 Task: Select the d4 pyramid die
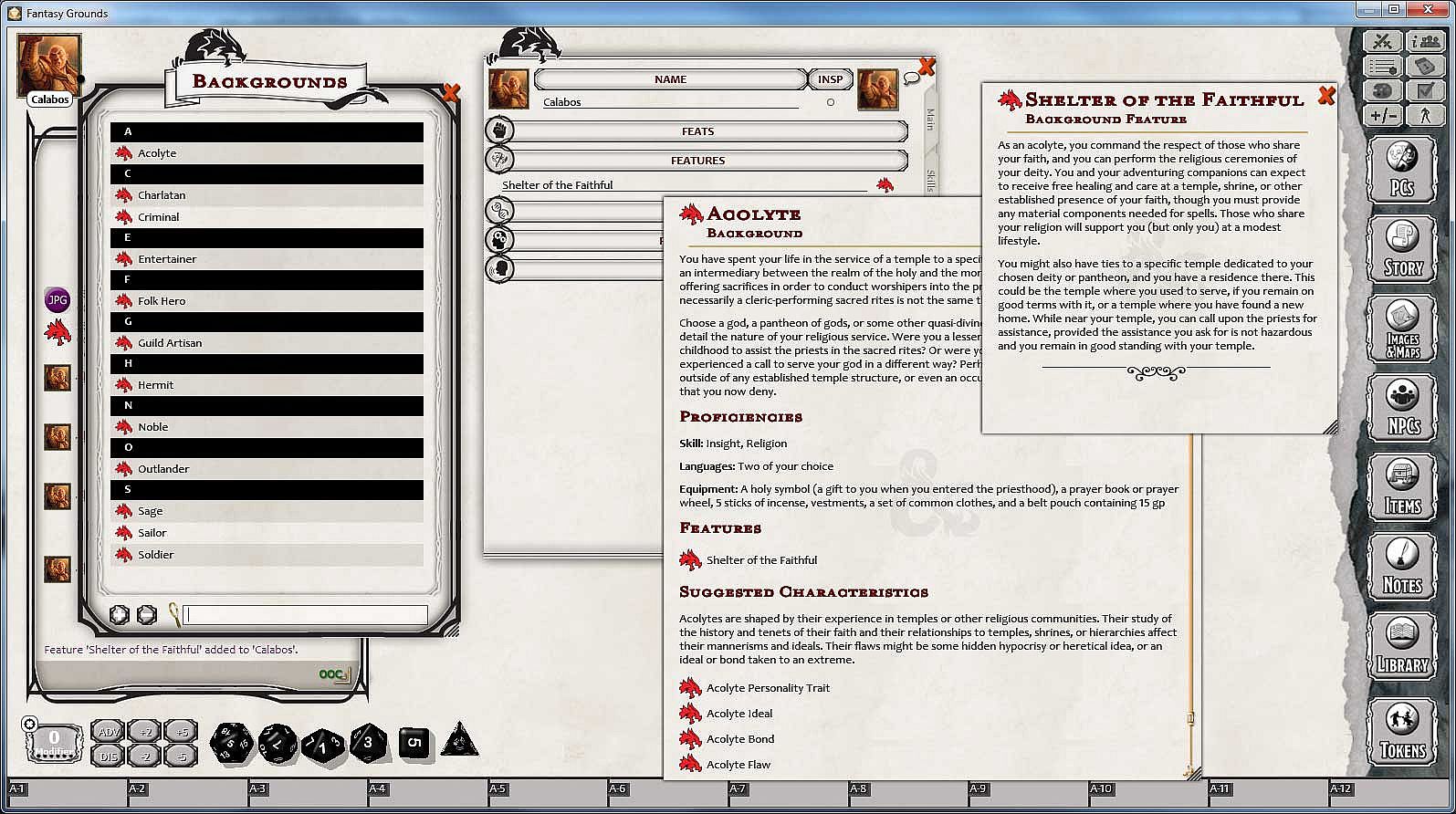[459, 740]
